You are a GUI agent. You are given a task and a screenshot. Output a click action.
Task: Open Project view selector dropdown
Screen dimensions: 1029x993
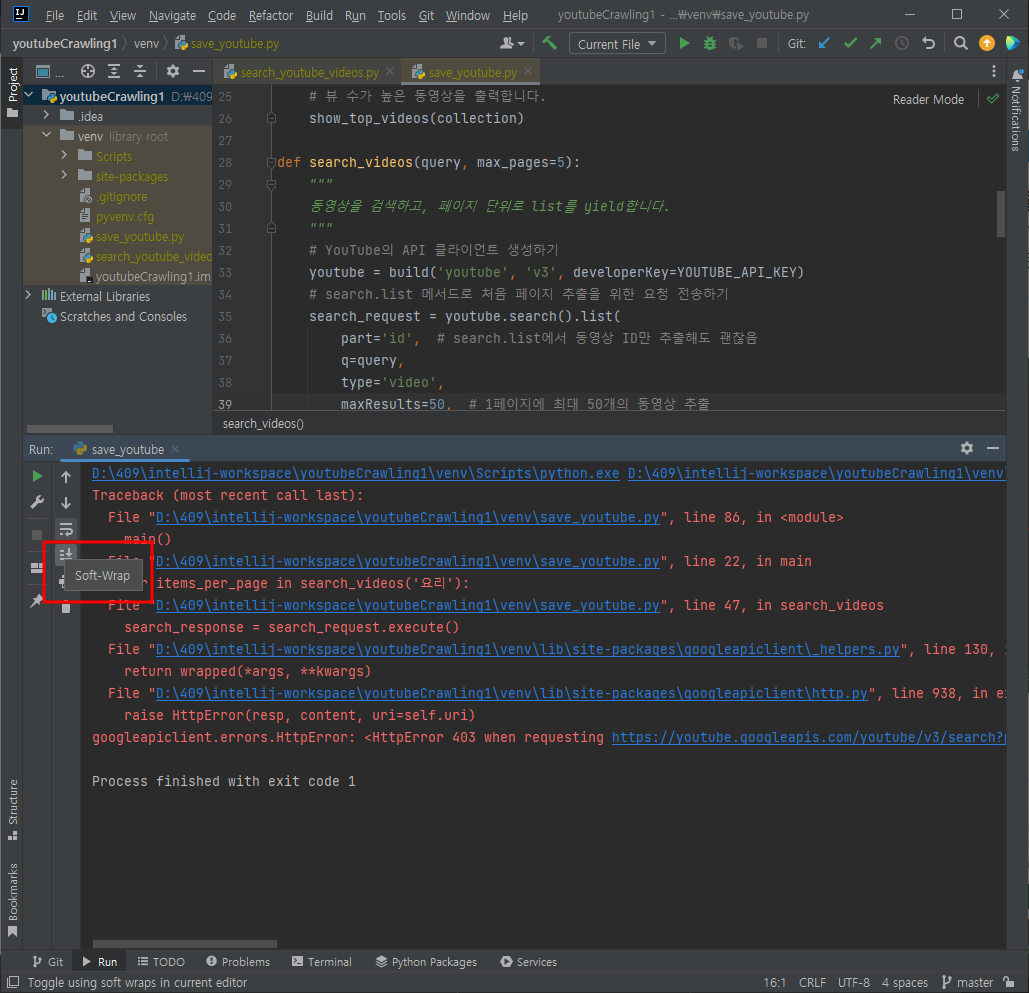(49, 71)
